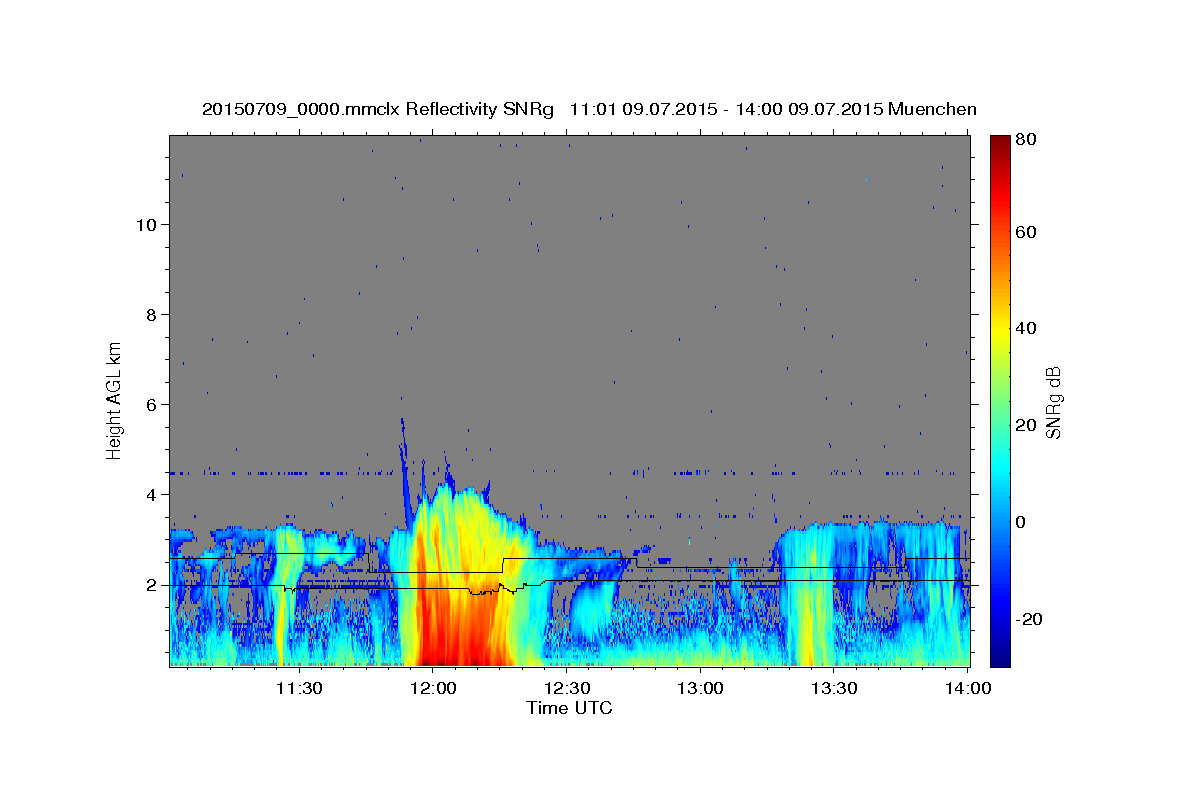Click the height axis label 10
Screen dimensions: 1200x800
146,224
